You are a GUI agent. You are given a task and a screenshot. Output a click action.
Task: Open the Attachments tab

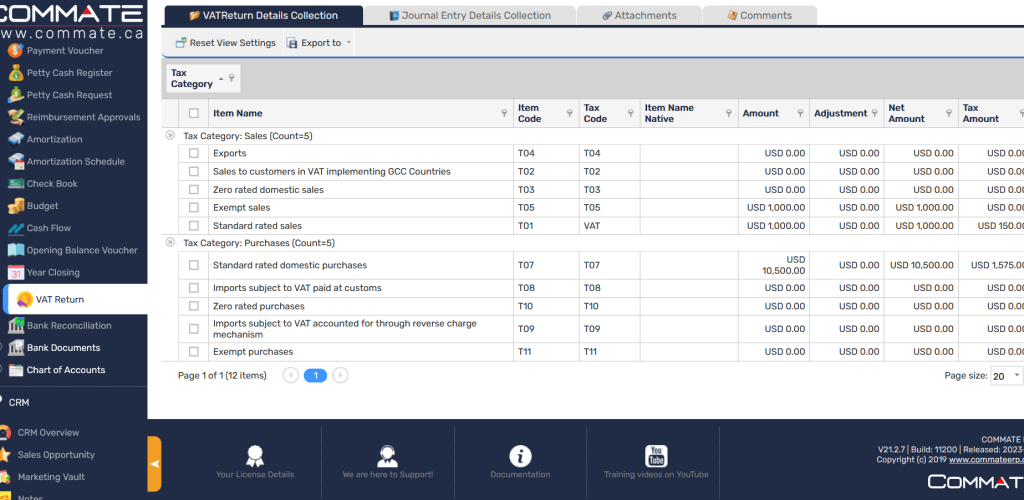639,15
